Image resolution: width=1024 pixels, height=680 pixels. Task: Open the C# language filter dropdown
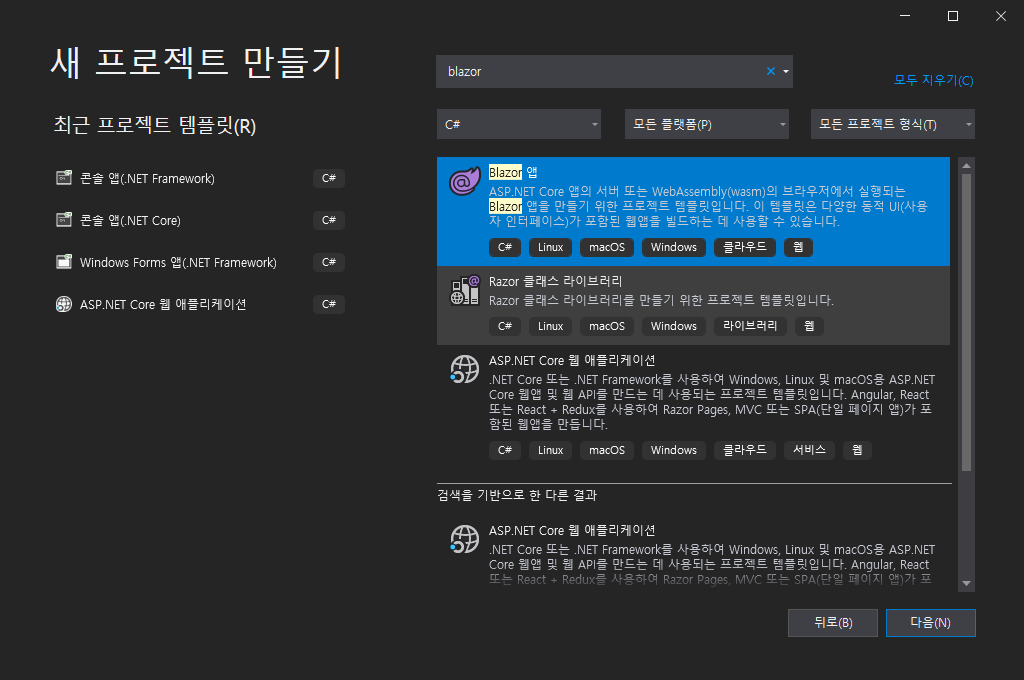pyautogui.click(x=519, y=124)
